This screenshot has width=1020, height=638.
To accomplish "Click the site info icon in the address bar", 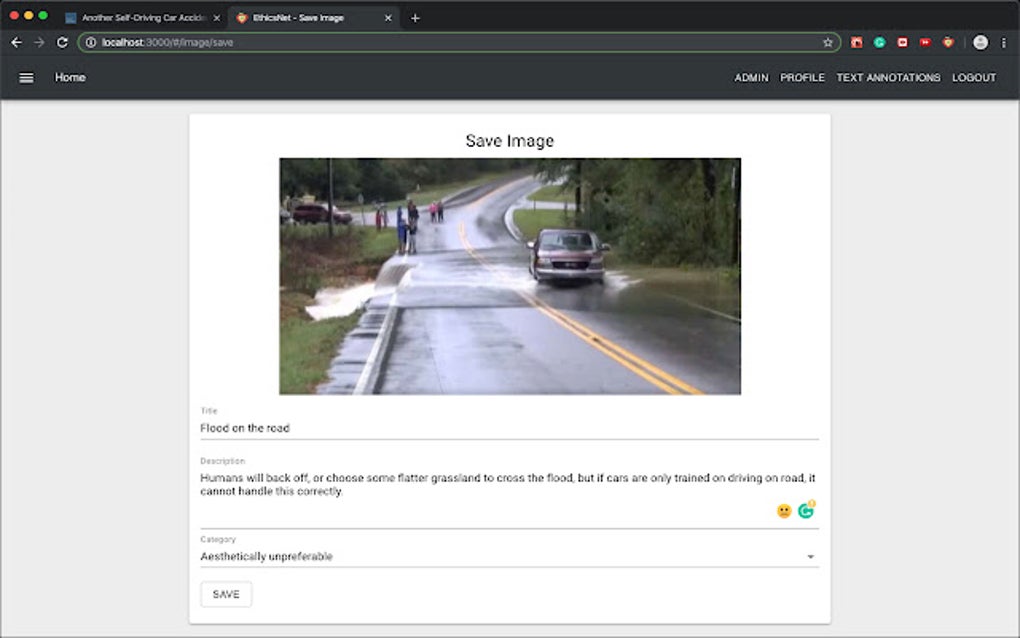I will coord(90,42).
